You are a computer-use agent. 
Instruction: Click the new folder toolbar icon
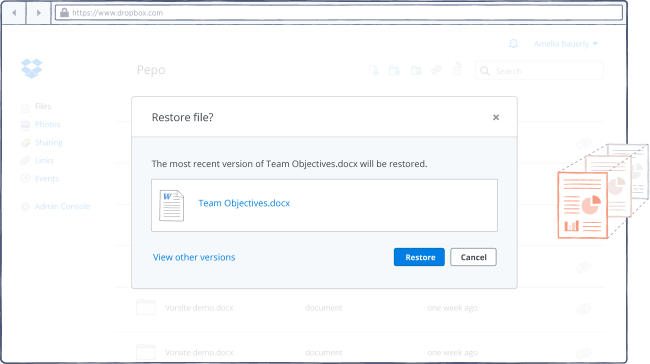click(x=394, y=70)
